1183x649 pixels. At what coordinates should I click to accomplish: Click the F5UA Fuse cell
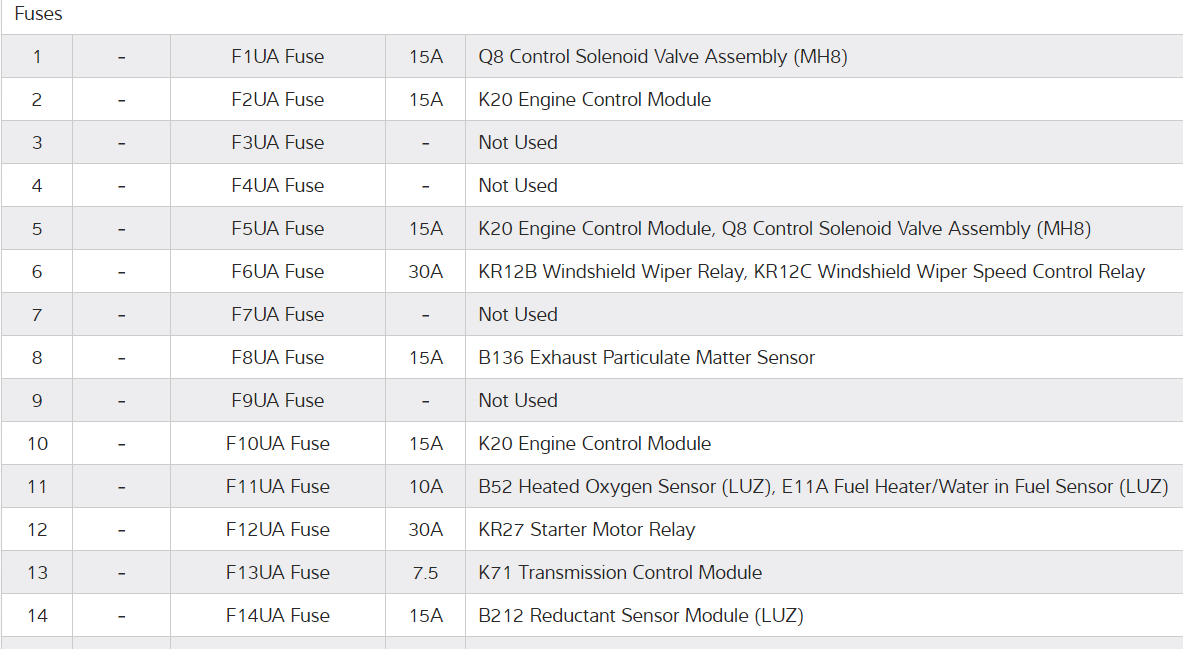tap(277, 229)
